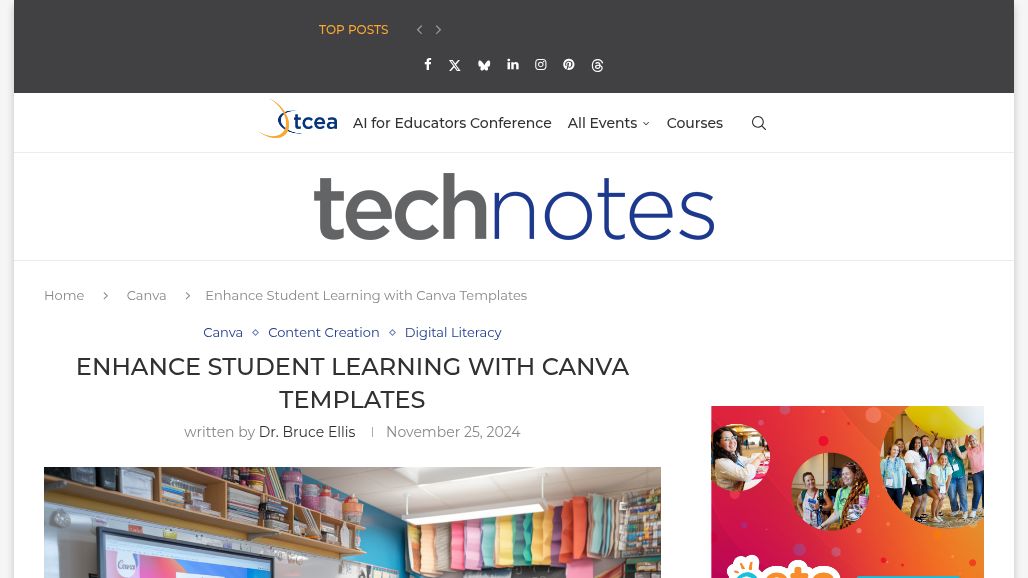Open author Dr. Bruce Ellis page

(307, 432)
